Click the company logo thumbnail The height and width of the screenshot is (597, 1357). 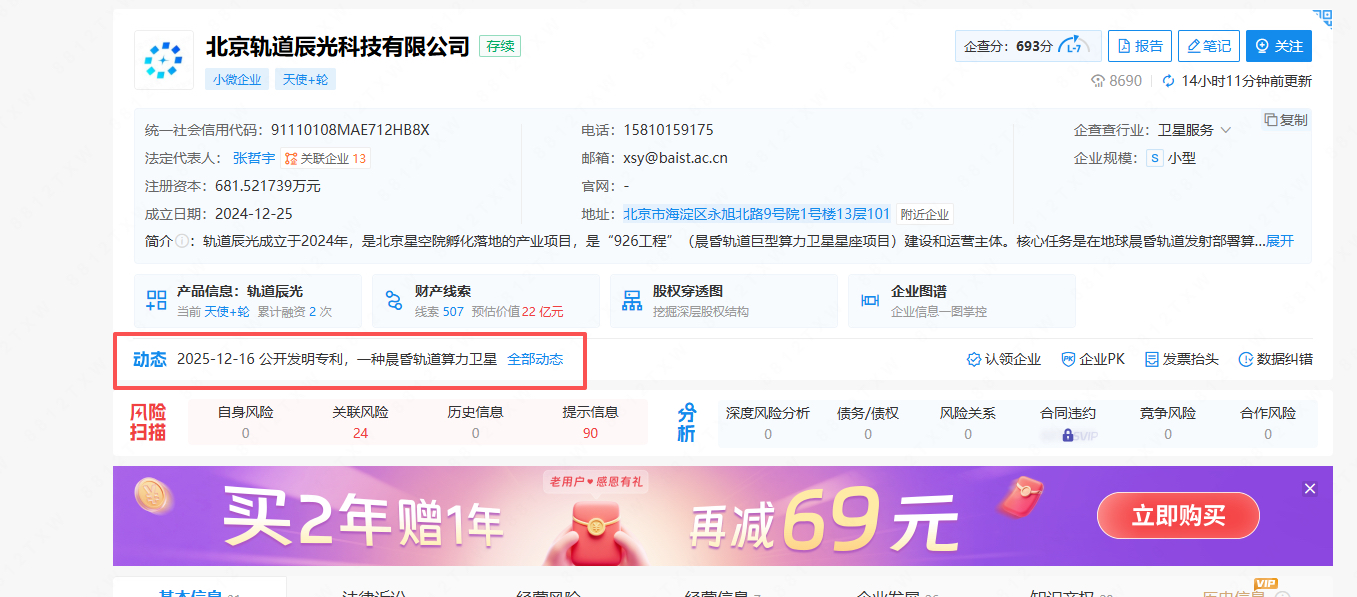coord(164,60)
